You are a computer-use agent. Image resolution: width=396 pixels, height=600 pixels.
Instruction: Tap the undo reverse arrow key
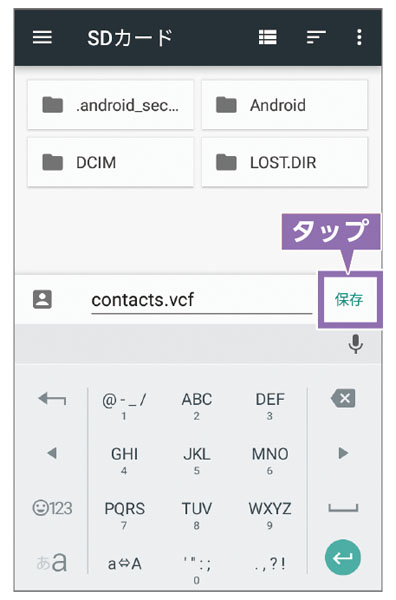coord(52,399)
